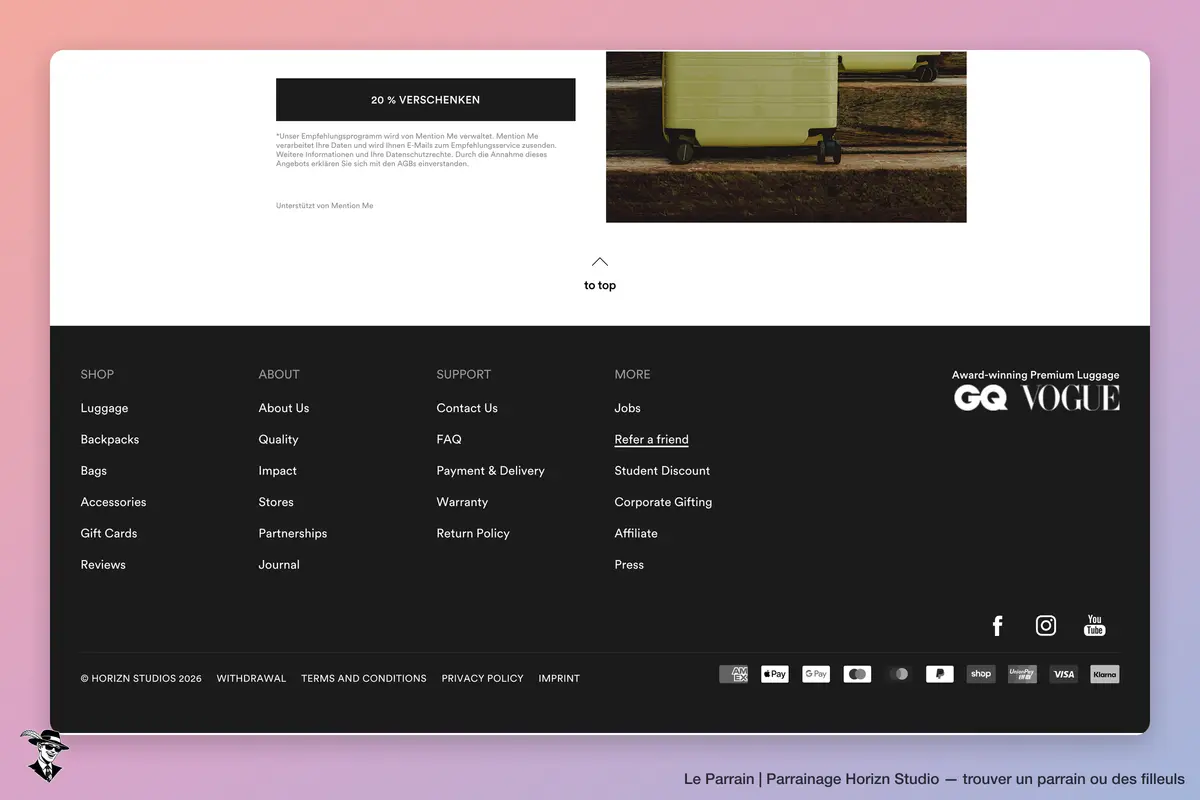Viewport: 1200px width, 800px height.
Task: Visit the Stores link
Action: click(x=276, y=502)
